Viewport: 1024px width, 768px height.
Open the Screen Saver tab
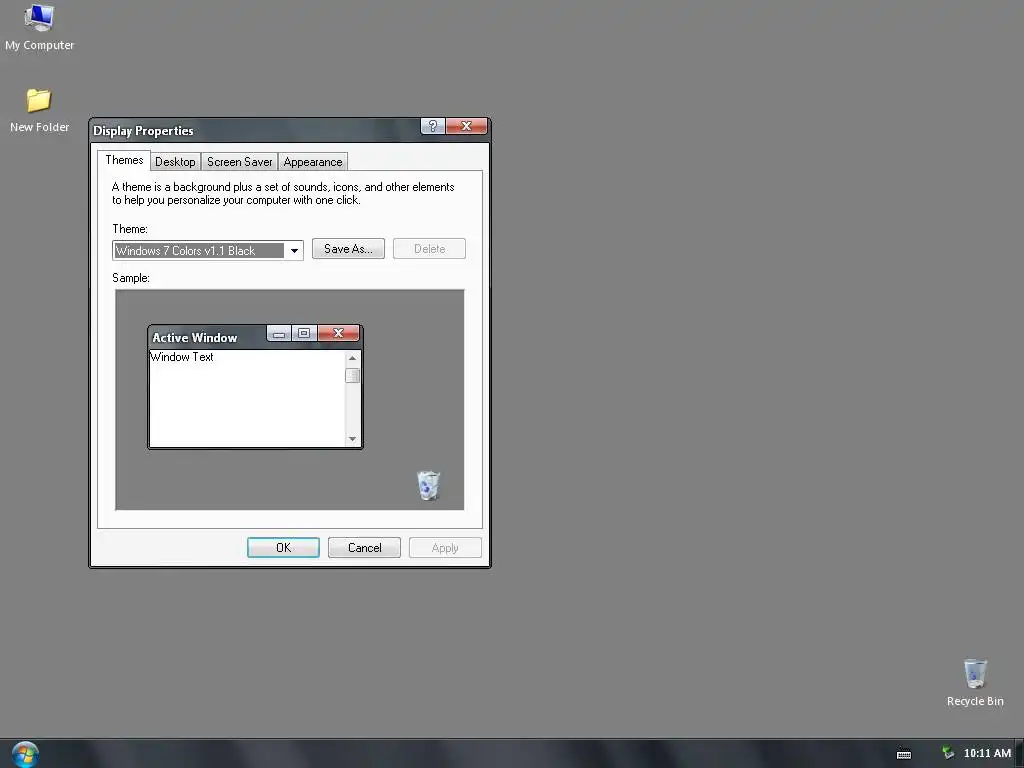pyautogui.click(x=239, y=162)
